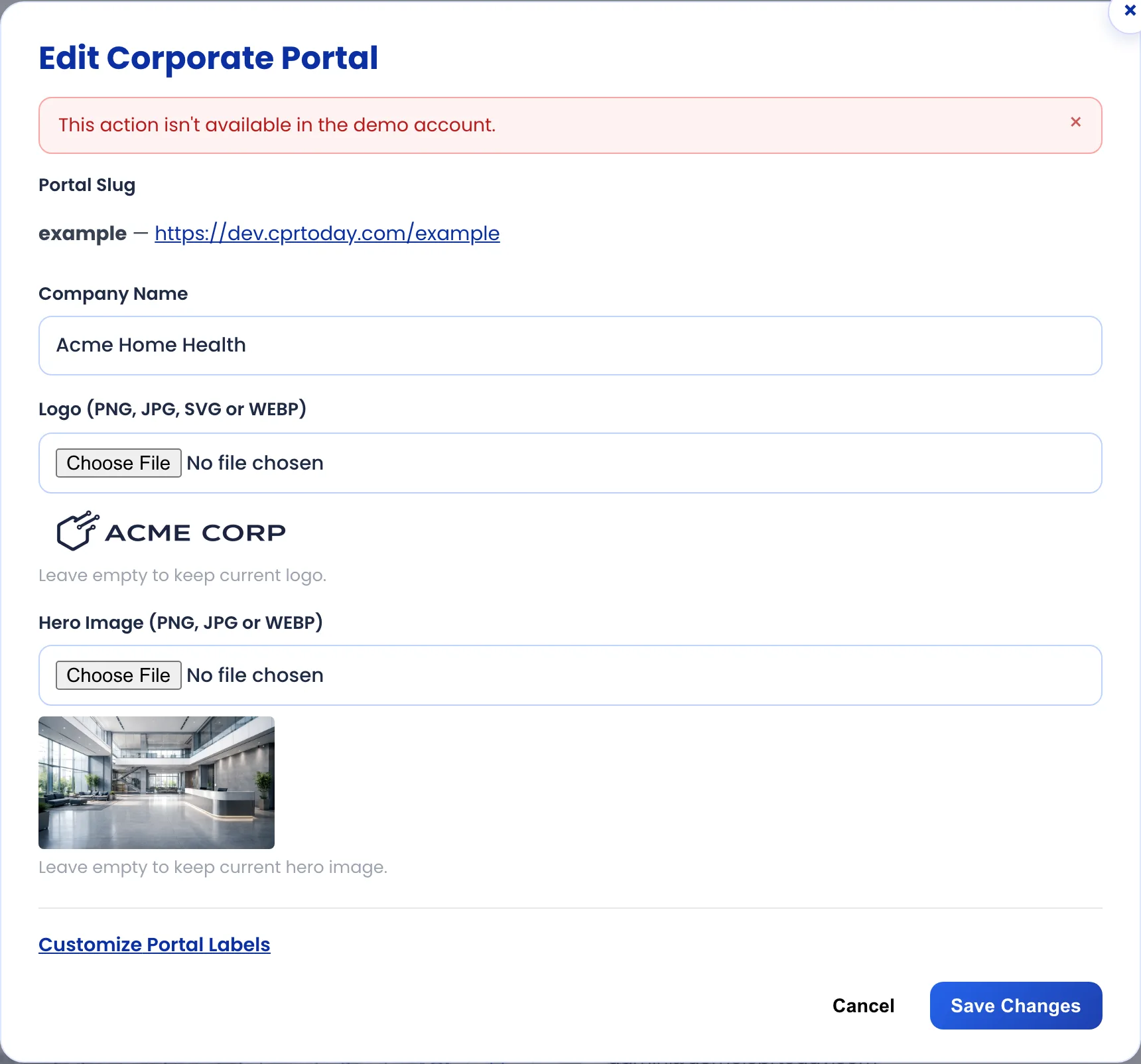Save Changes to the portal

[x=1016, y=1006]
